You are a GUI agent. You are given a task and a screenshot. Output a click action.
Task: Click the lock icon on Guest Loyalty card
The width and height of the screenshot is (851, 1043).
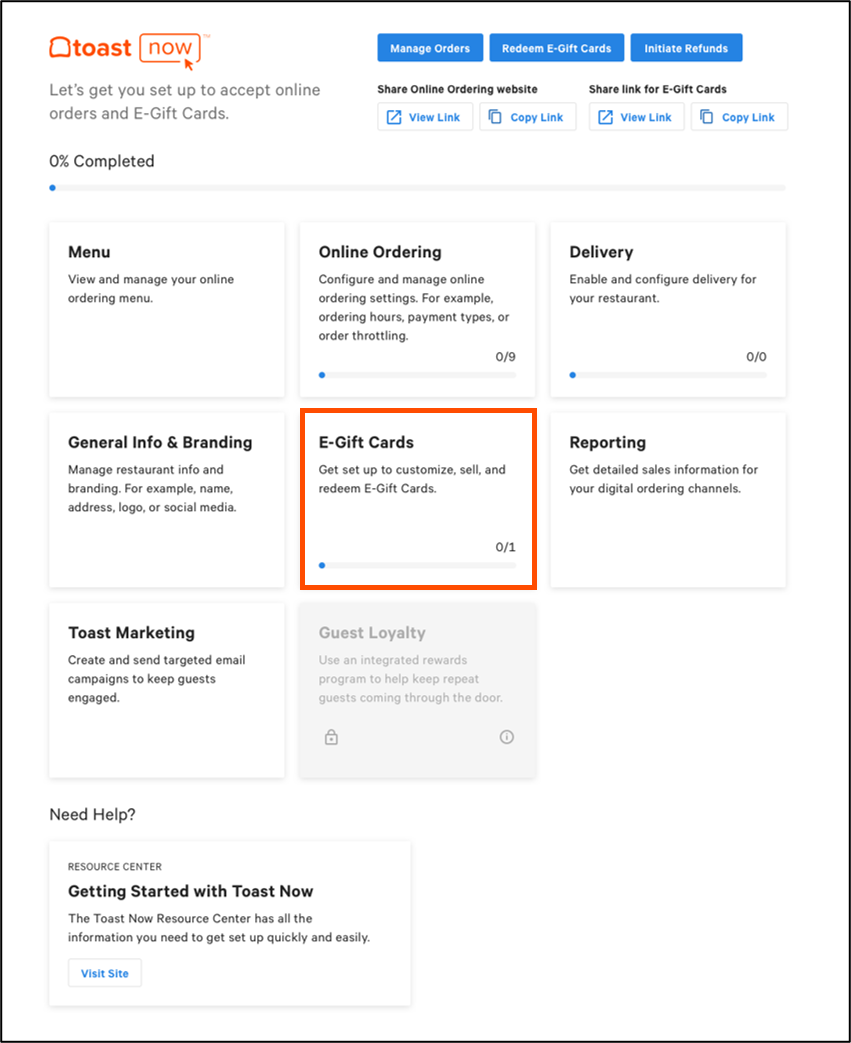coord(331,737)
